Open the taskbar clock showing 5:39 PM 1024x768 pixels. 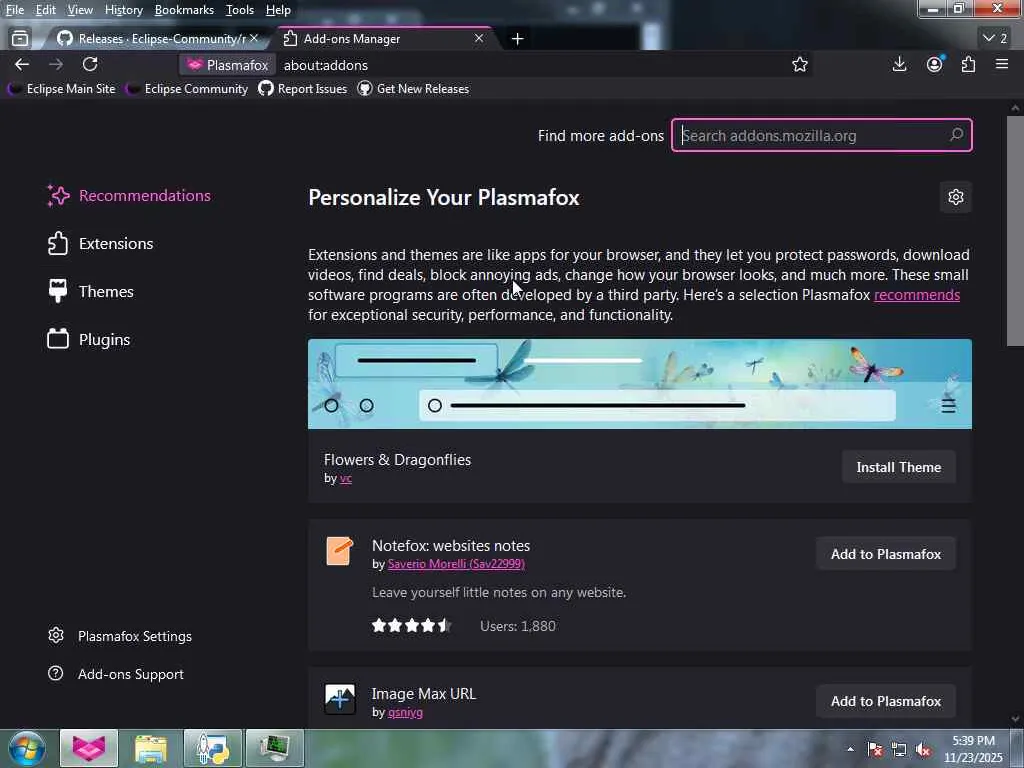click(x=973, y=749)
